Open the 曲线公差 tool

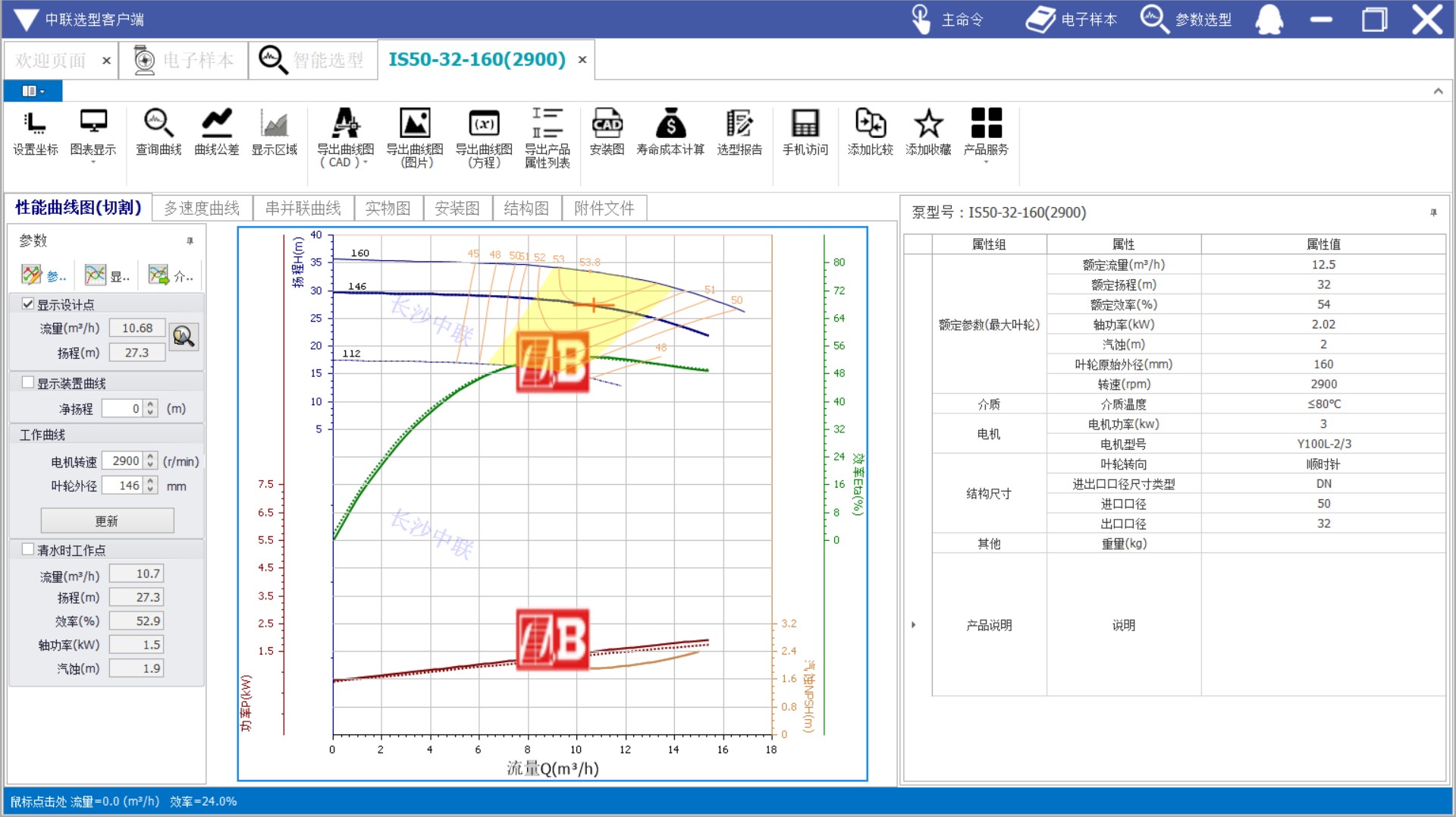[217, 134]
